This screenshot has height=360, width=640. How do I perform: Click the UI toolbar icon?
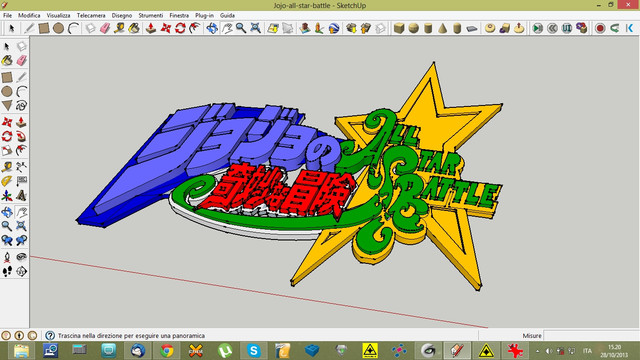point(567,28)
